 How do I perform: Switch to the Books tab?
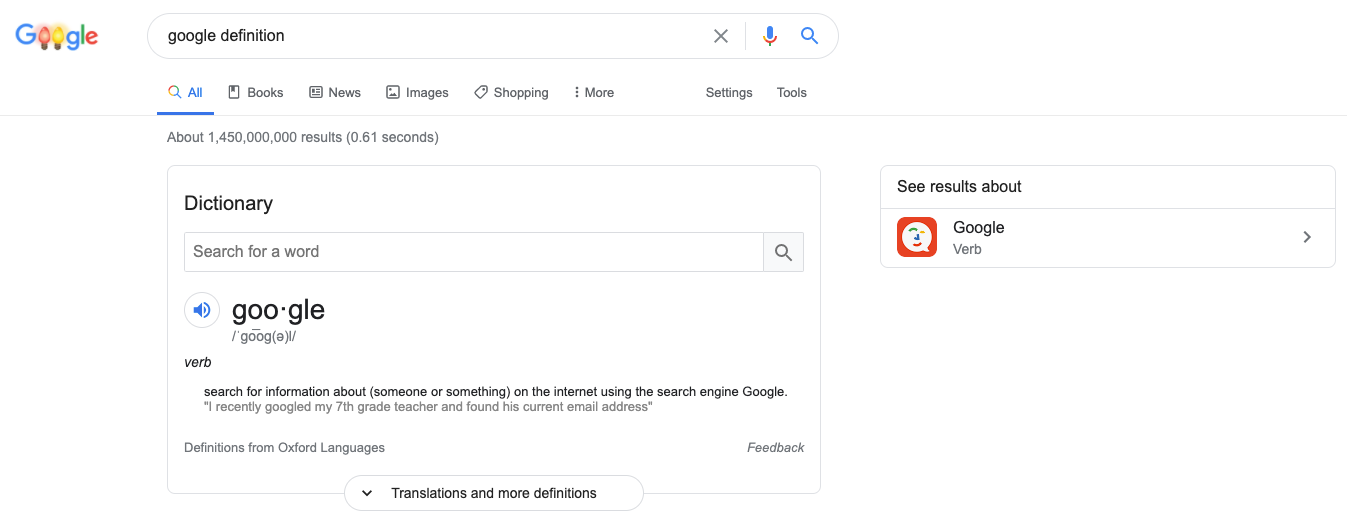coord(256,92)
